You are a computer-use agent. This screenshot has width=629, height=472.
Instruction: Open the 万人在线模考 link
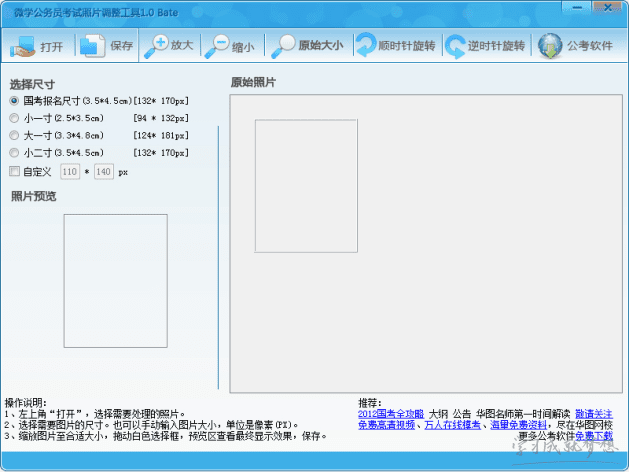tap(452, 425)
